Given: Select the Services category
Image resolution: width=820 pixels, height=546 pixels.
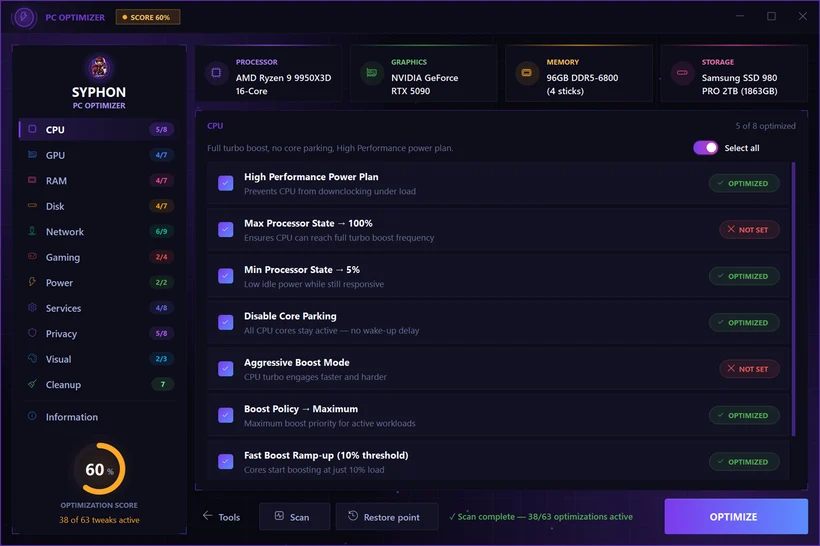Looking at the screenshot, I should coord(97,308).
